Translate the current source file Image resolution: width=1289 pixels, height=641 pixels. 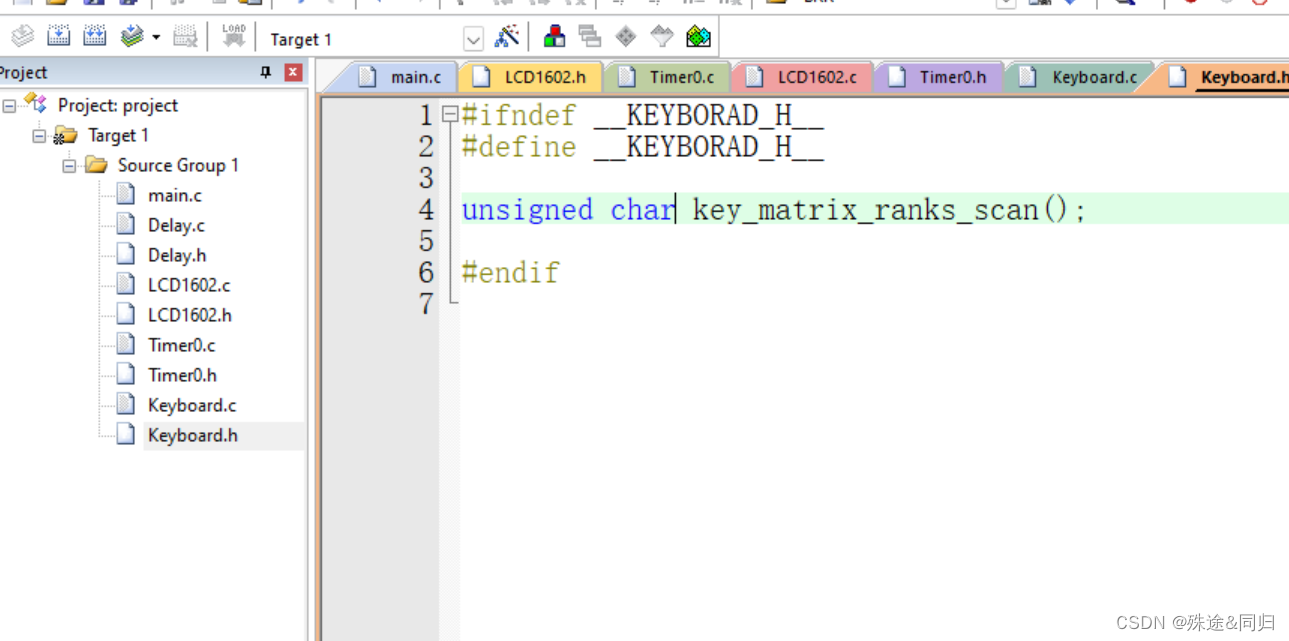click(x=22, y=36)
